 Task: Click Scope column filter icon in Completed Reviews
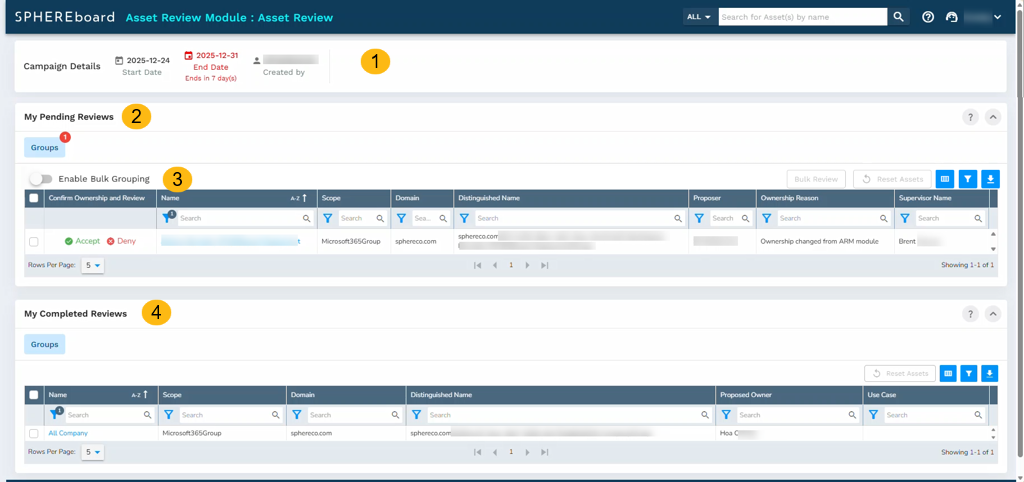(168, 415)
